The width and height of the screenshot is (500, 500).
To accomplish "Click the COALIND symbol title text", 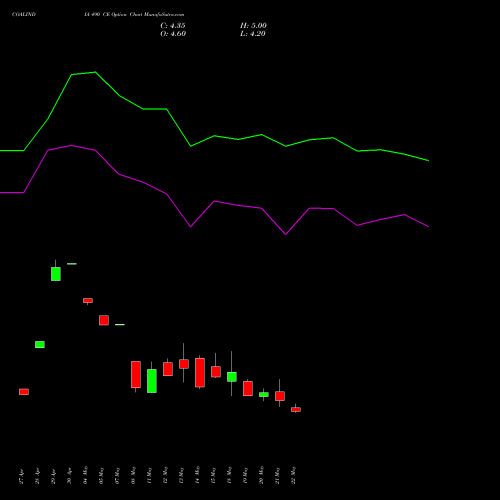I will click(24, 15).
